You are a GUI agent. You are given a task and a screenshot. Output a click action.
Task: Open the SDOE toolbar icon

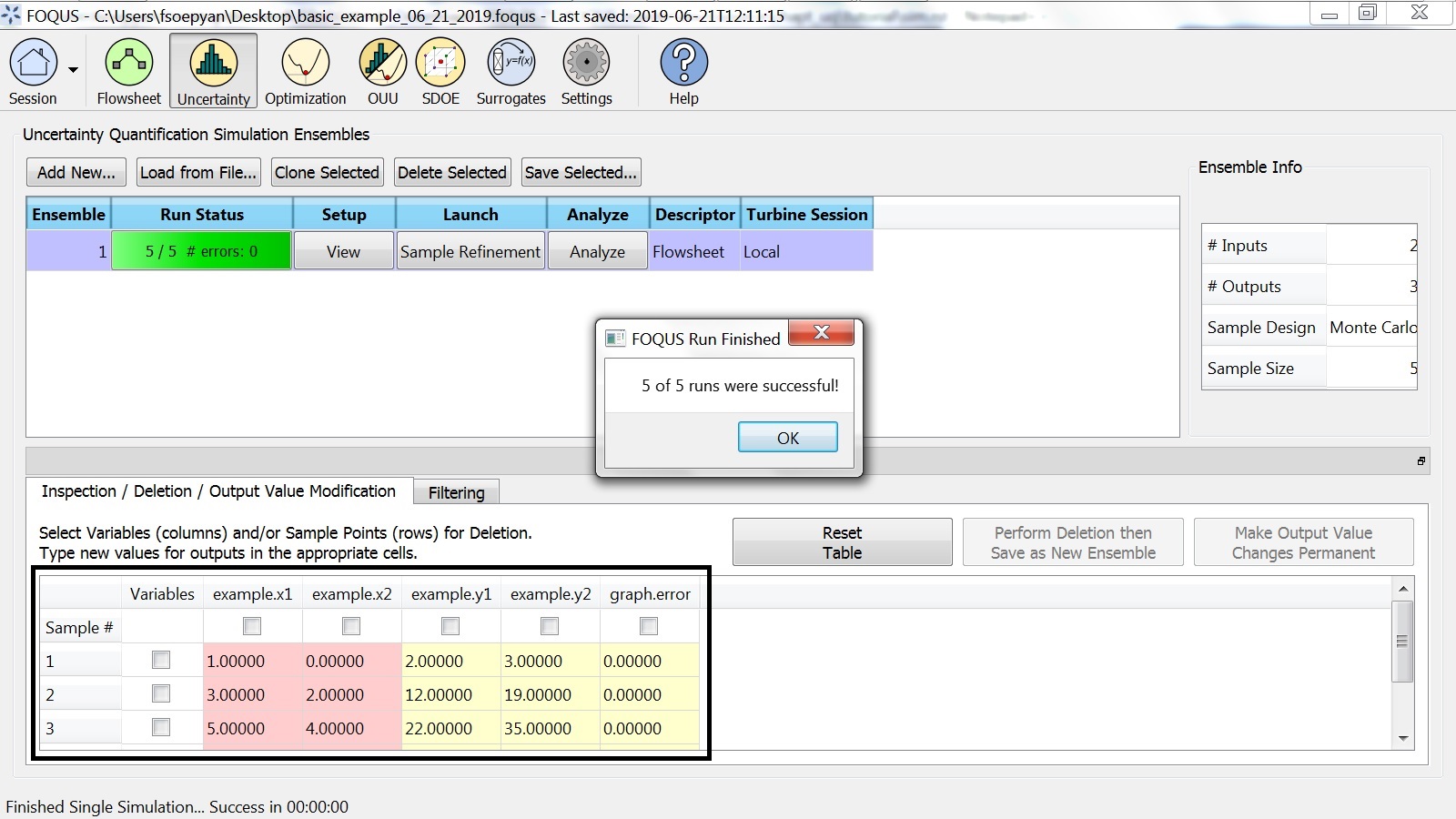pyautogui.click(x=440, y=63)
